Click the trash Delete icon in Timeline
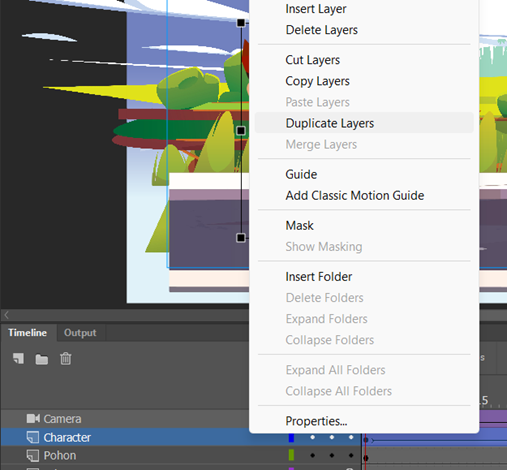 coord(66,359)
